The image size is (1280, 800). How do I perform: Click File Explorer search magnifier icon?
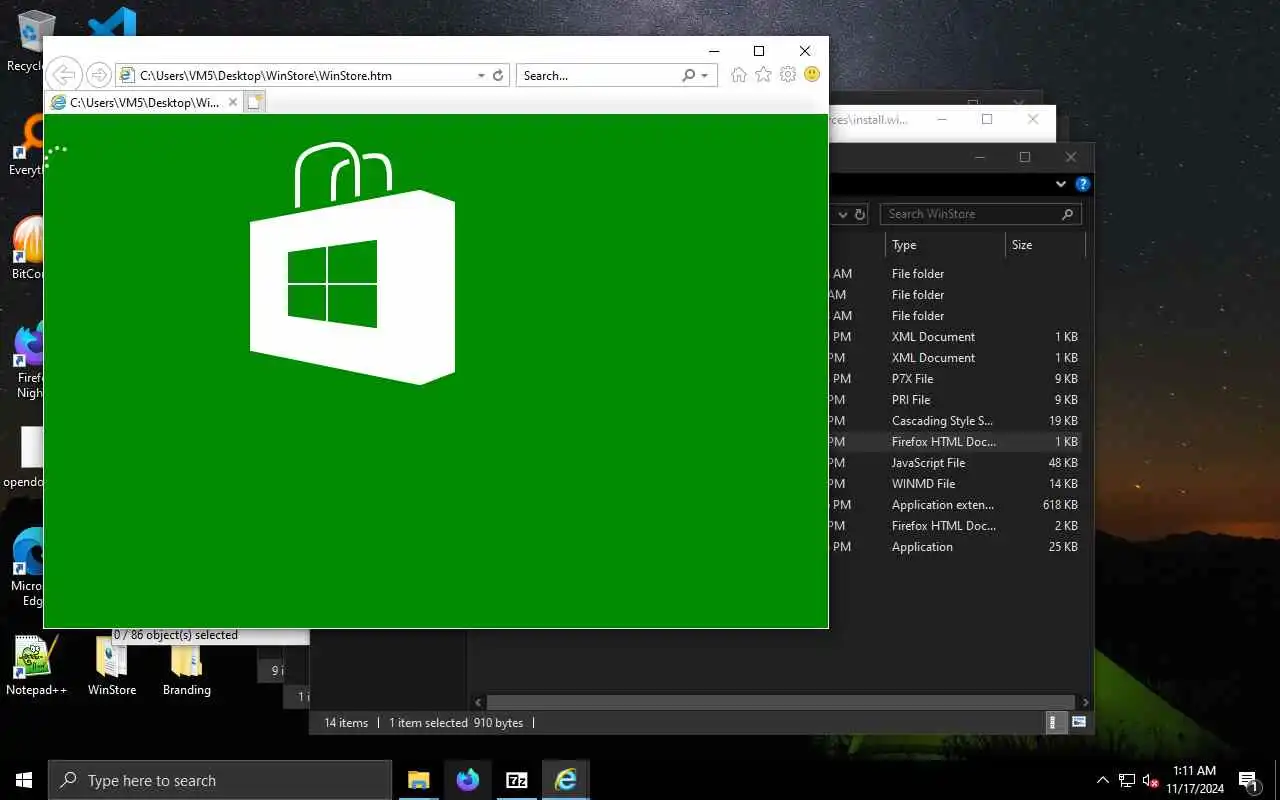tap(1068, 214)
